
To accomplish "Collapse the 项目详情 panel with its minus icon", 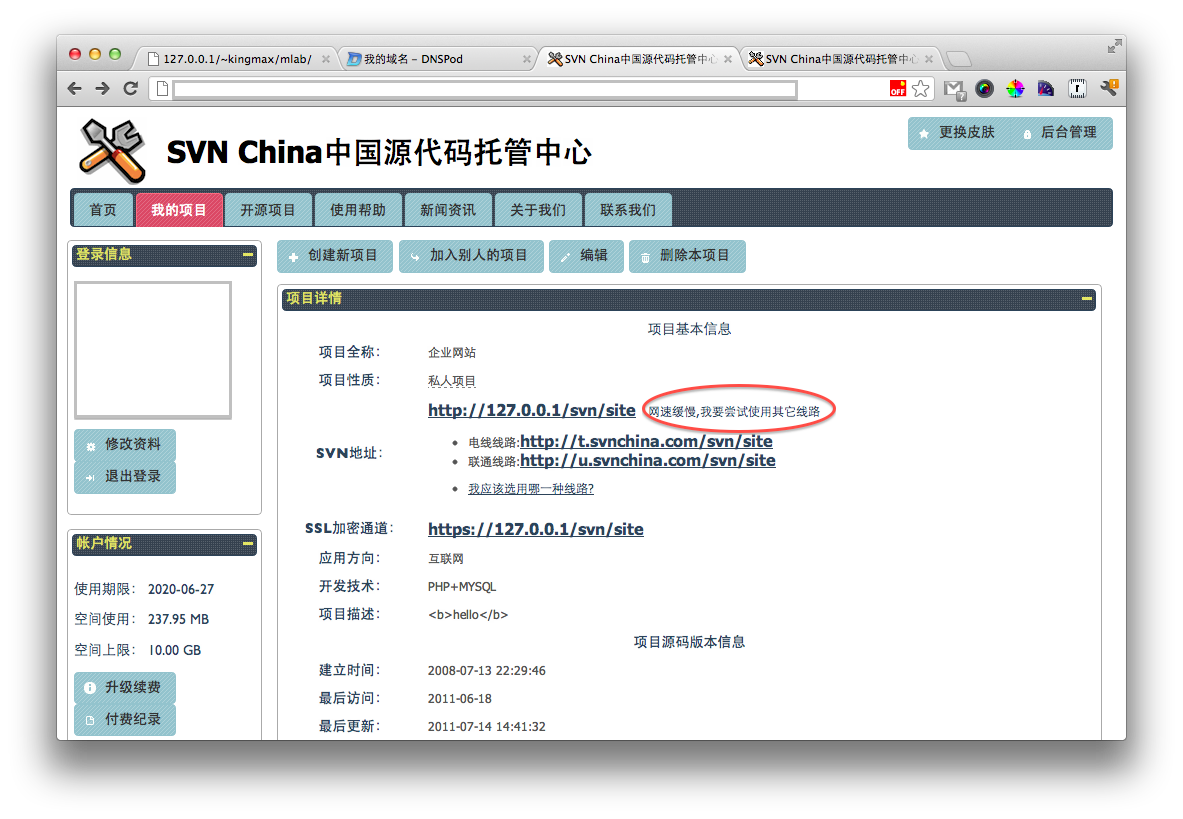I will tap(1086, 299).
